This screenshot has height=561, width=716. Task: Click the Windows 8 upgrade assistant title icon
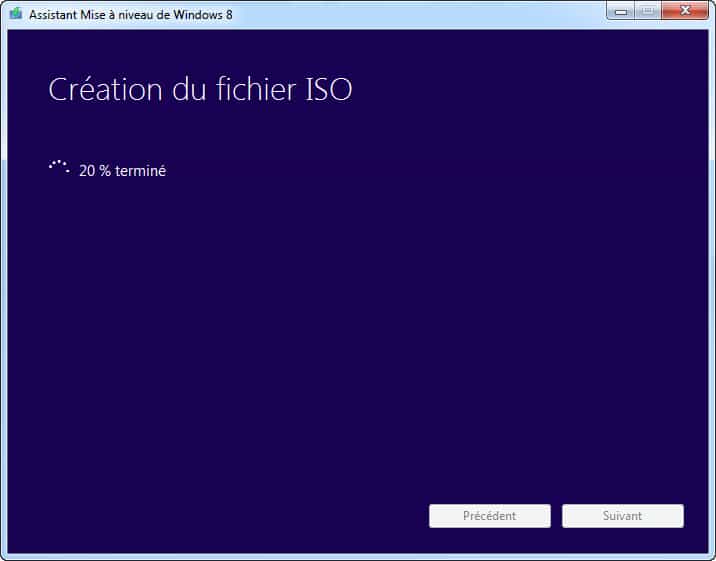point(16,14)
